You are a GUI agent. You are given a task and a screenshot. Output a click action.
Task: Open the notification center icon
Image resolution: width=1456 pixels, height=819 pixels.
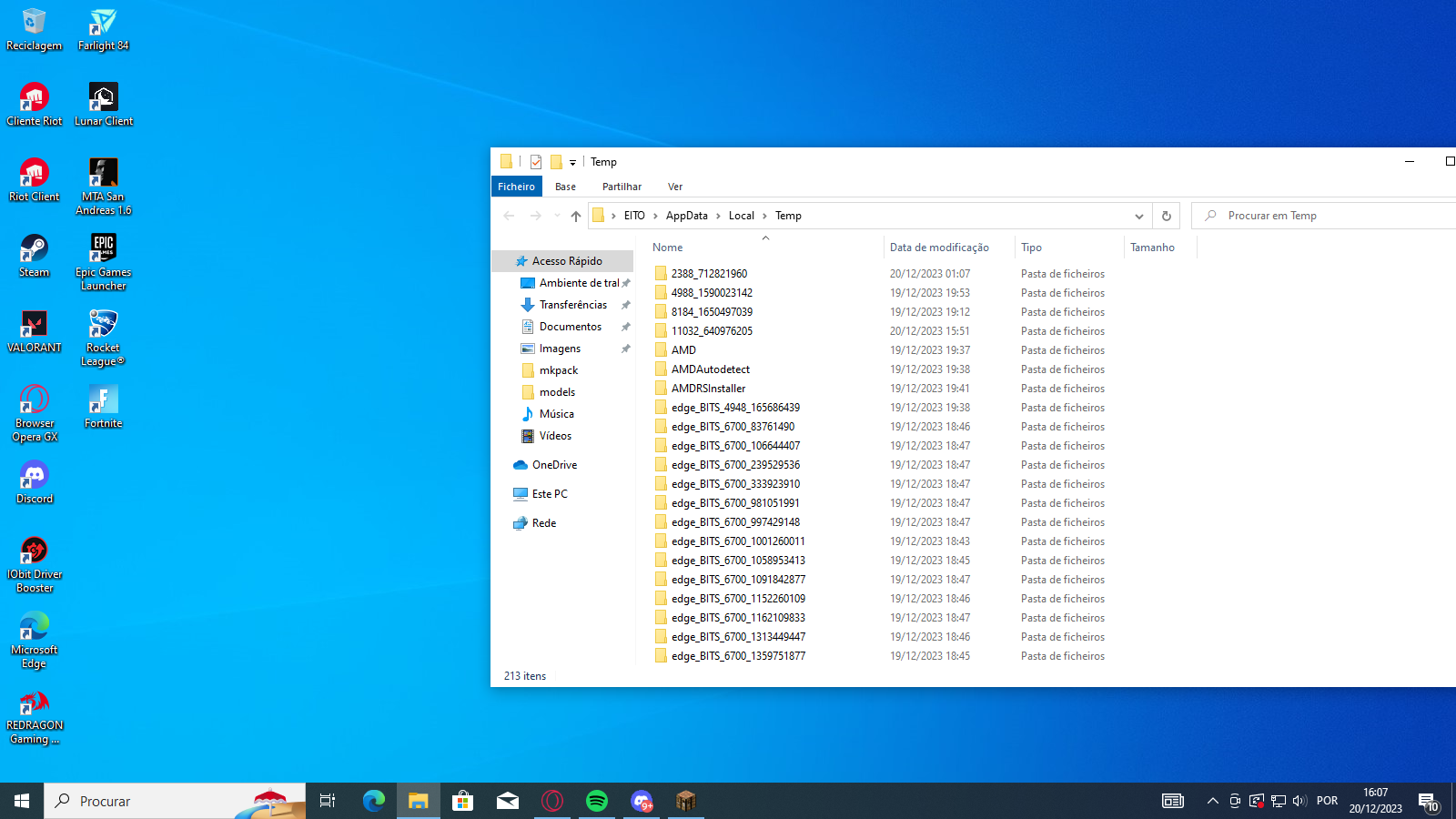tap(1428, 802)
